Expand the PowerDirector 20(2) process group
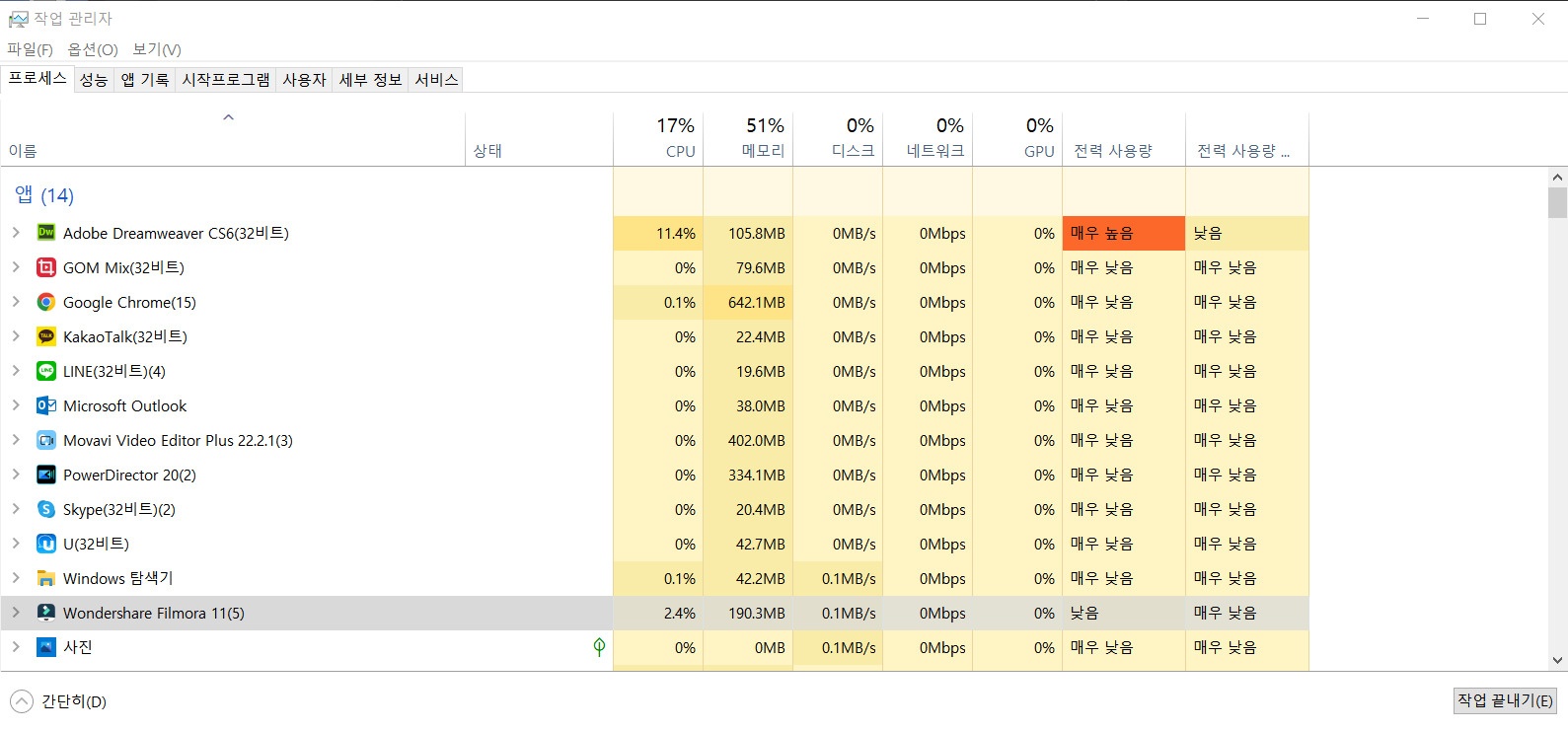This screenshot has height=731, width=1568. tap(16, 475)
